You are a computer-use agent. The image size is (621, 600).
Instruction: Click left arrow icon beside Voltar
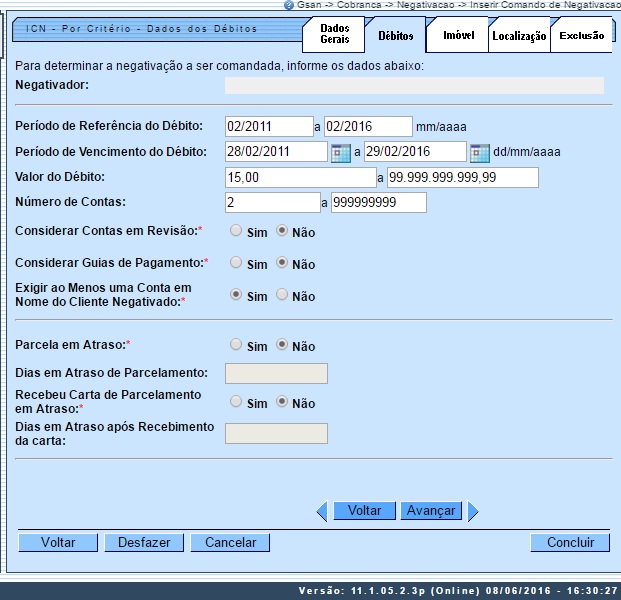(322, 511)
